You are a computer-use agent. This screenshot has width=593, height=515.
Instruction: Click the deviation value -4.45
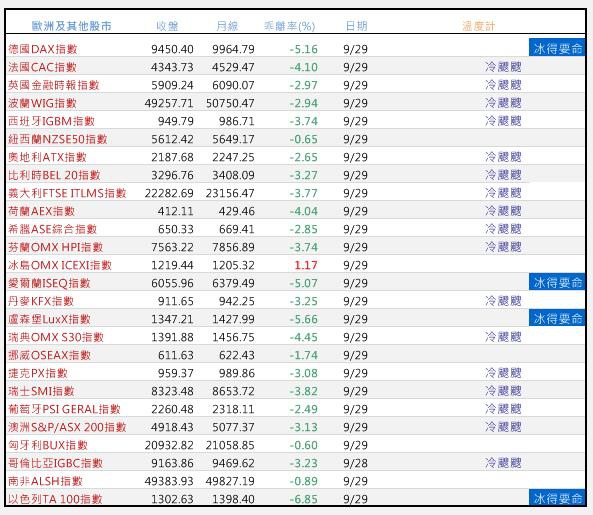click(x=303, y=337)
